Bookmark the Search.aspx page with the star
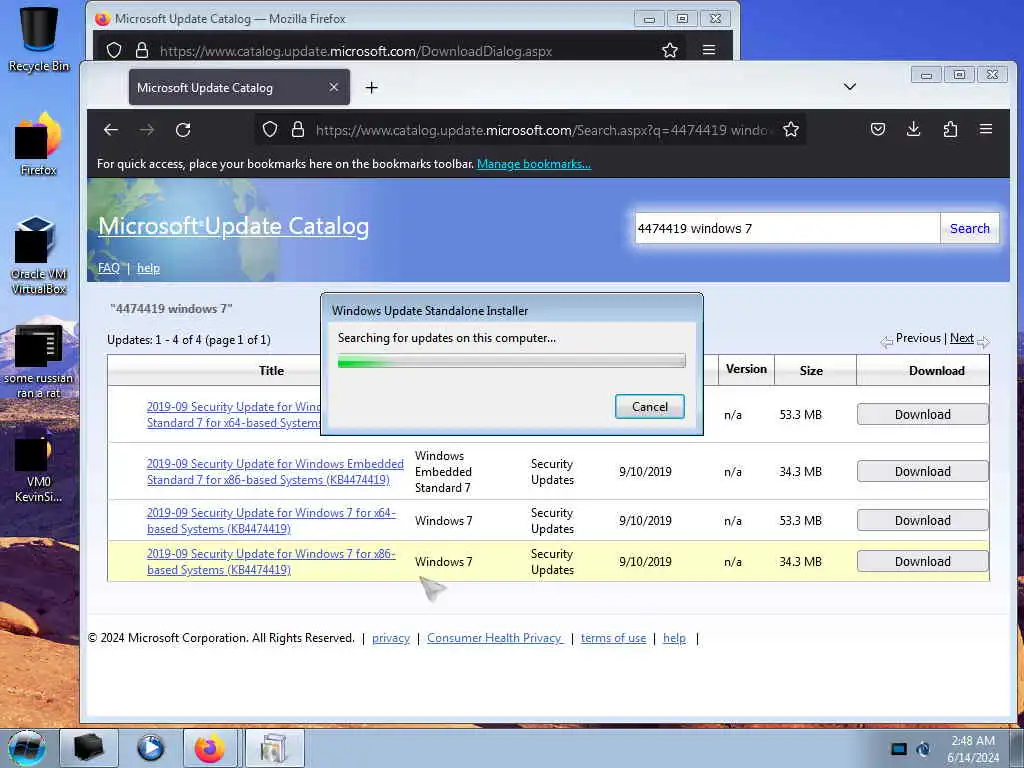This screenshot has height=768, width=1024. pos(791,130)
